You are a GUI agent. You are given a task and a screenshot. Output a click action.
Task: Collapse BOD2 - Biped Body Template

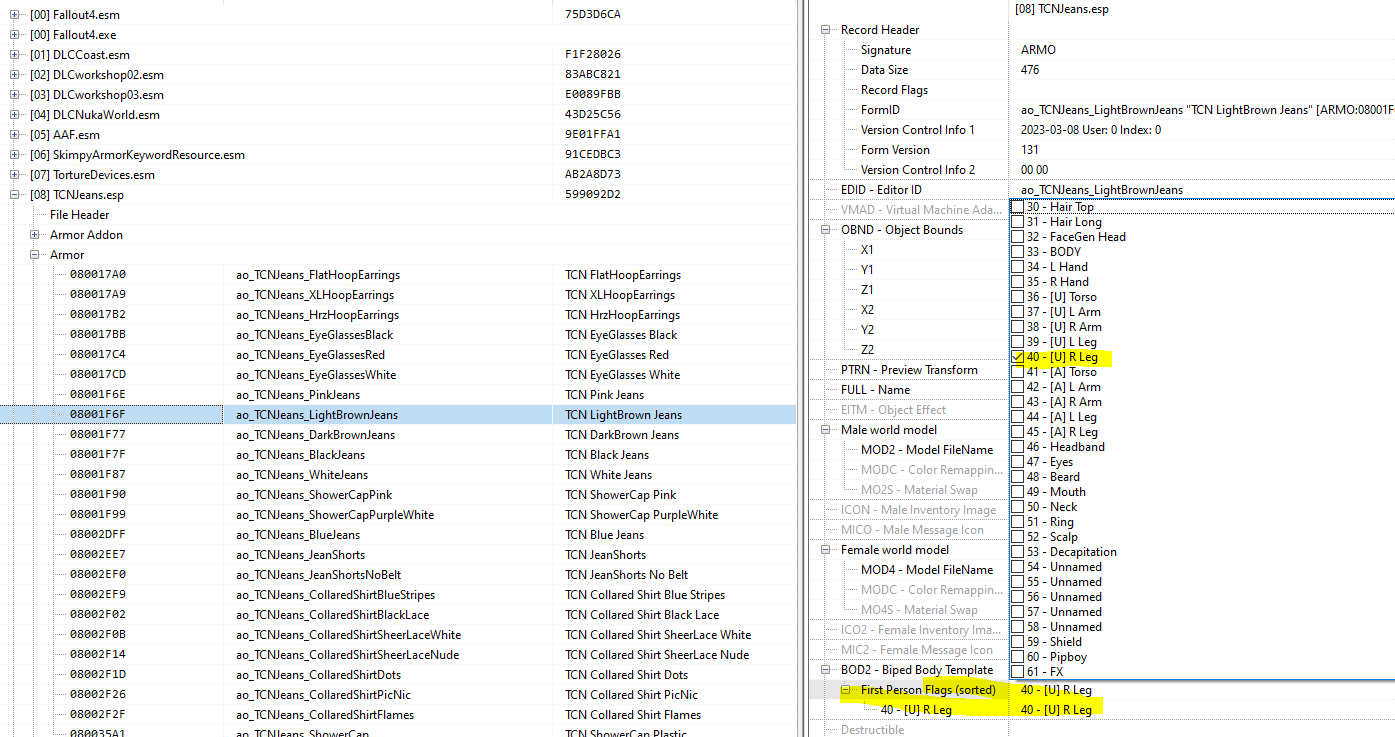click(826, 670)
